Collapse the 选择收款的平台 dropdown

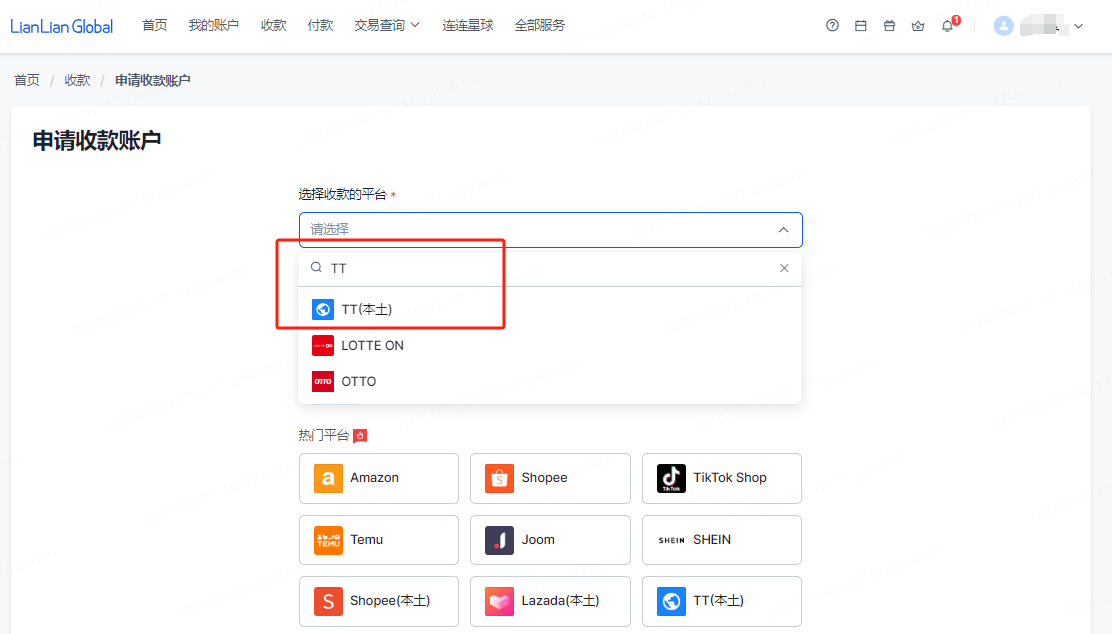(550, 230)
